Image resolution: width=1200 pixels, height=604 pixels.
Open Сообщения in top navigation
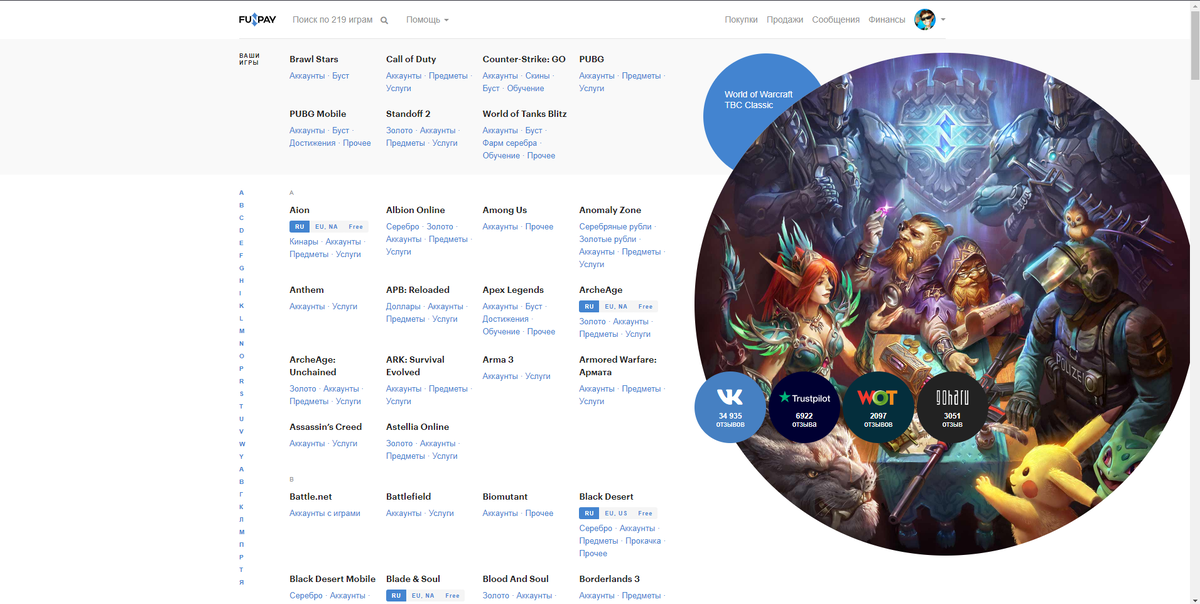pyautogui.click(x=836, y=20)
